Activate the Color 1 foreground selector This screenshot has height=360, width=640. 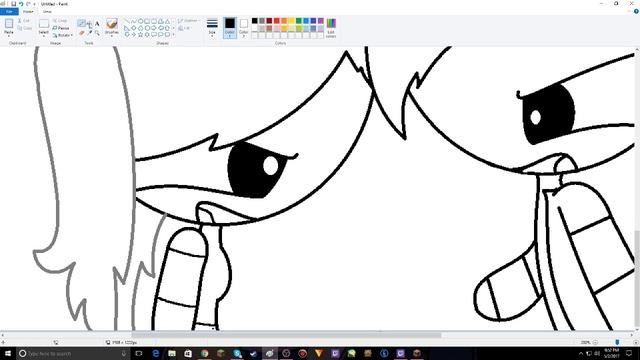[230, 28]
